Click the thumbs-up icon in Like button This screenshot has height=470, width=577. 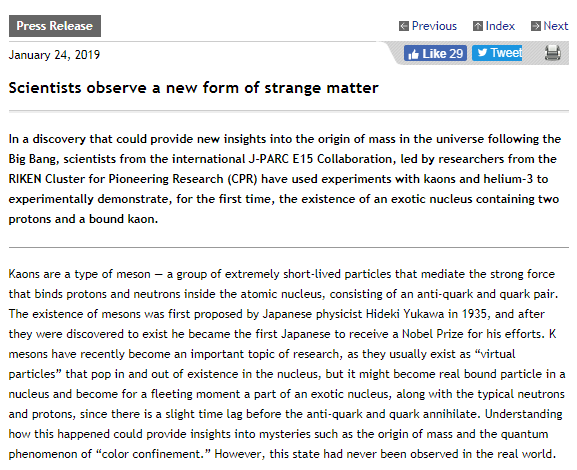[413, 54]
